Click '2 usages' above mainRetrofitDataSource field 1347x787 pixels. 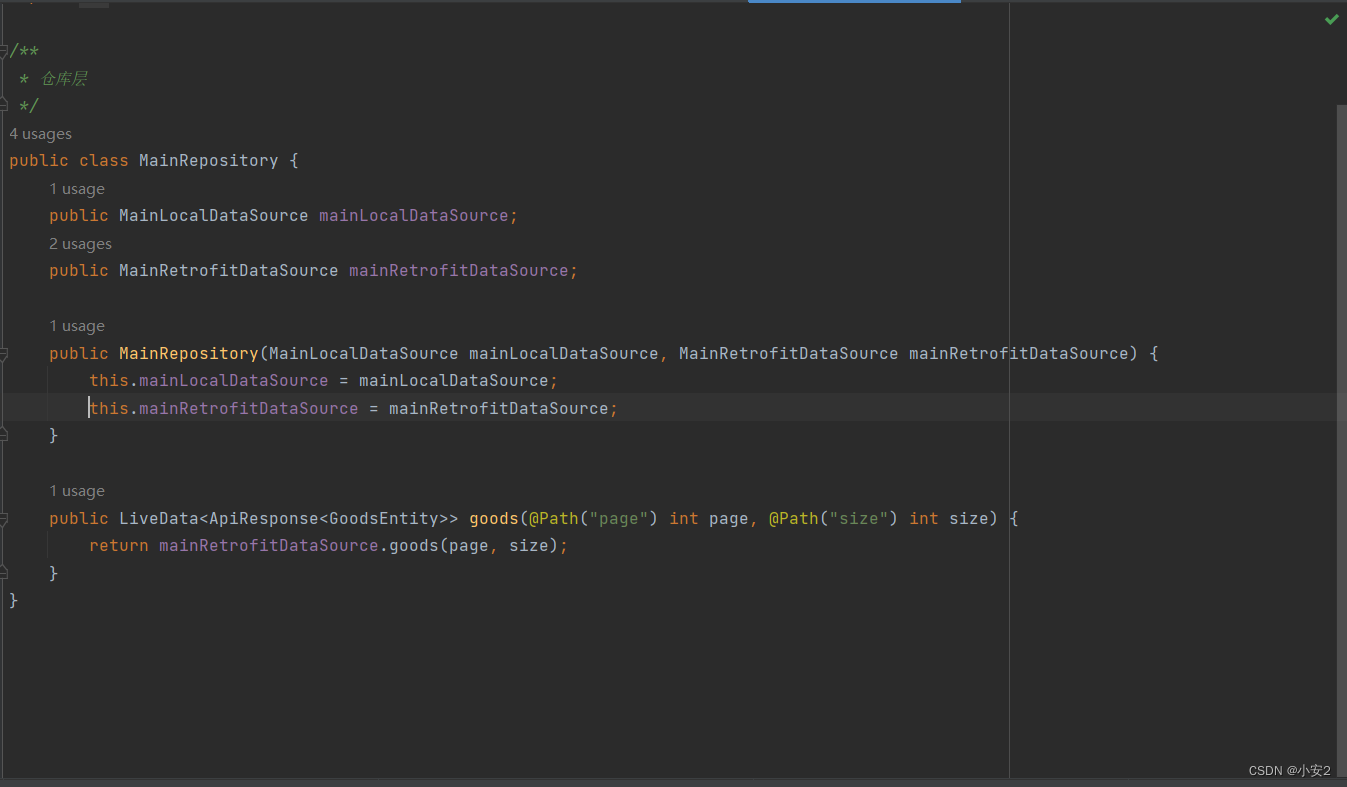(x=80, y=243)
